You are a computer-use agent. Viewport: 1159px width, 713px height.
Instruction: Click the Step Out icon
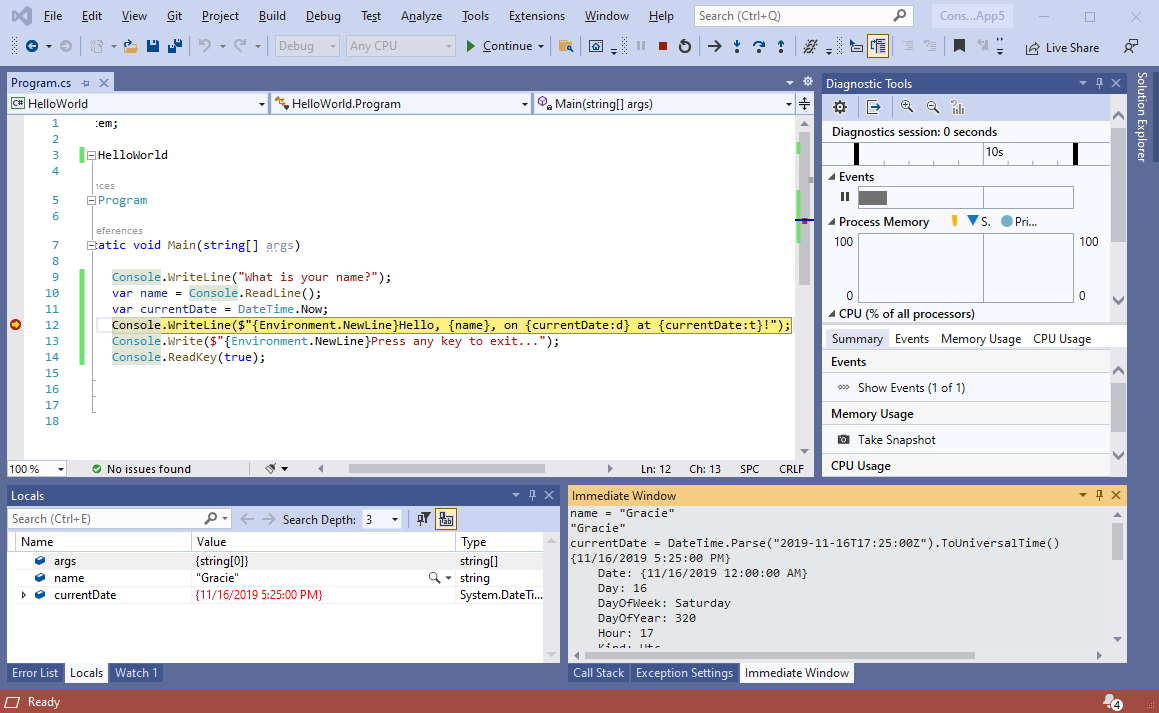[x=782, y=46]
